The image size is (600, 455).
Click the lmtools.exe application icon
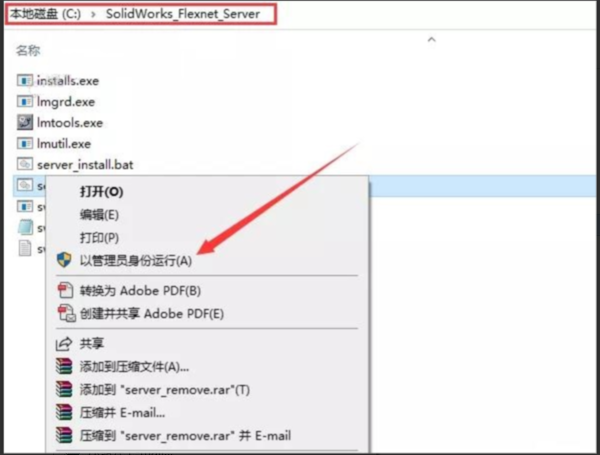[x=25, y=122]
